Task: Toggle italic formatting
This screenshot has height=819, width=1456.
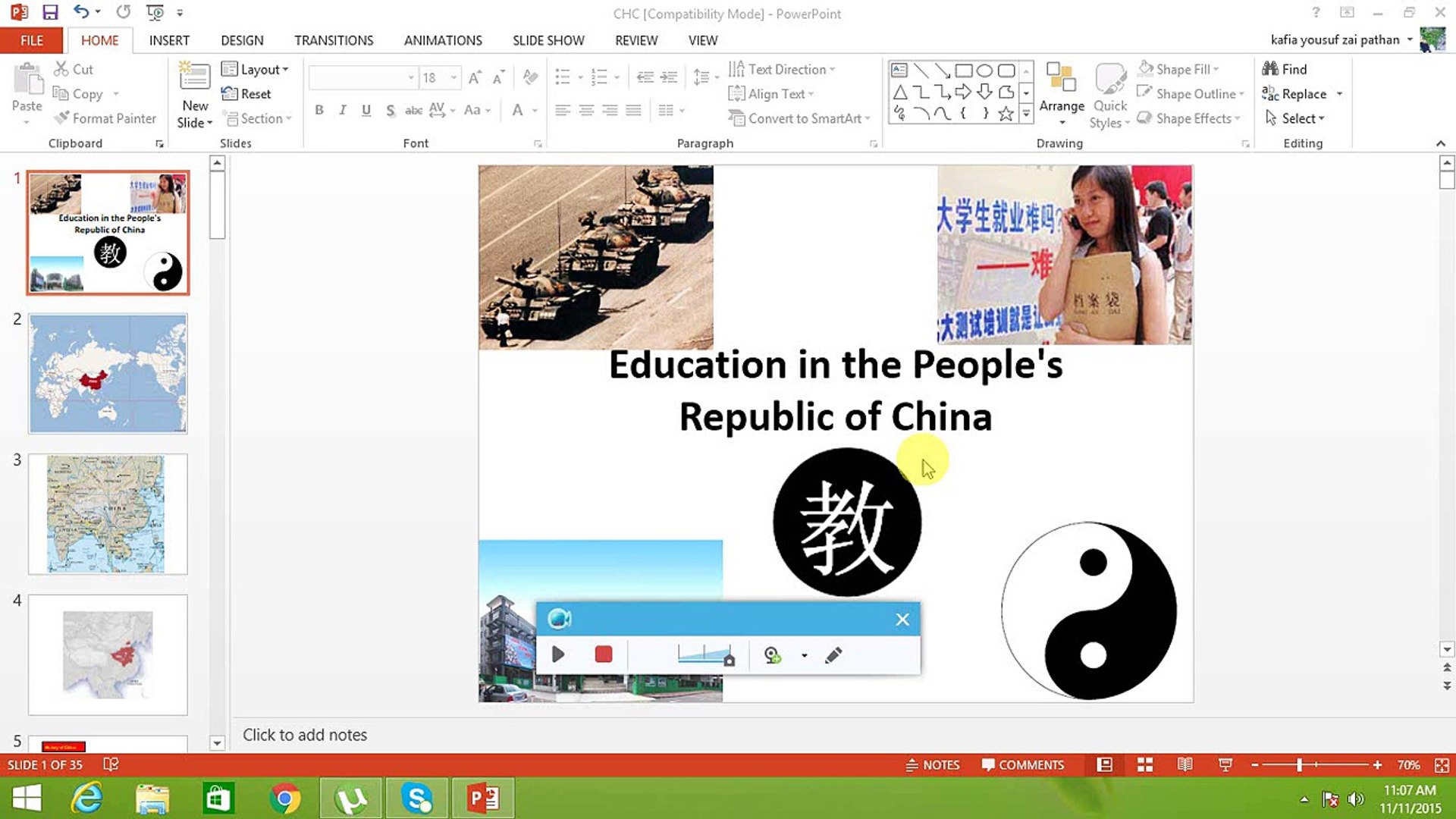Action: pyautogui.click(x=342, y=110)
